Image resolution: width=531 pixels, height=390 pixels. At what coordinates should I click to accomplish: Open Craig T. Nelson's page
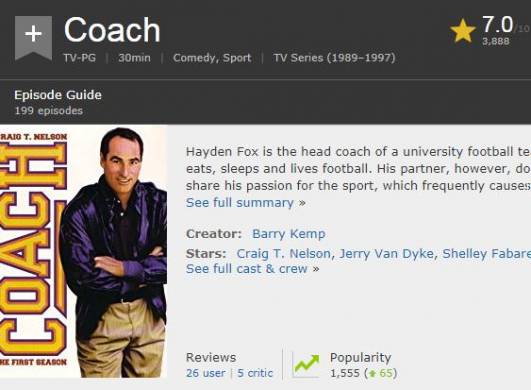click(283, 253)
